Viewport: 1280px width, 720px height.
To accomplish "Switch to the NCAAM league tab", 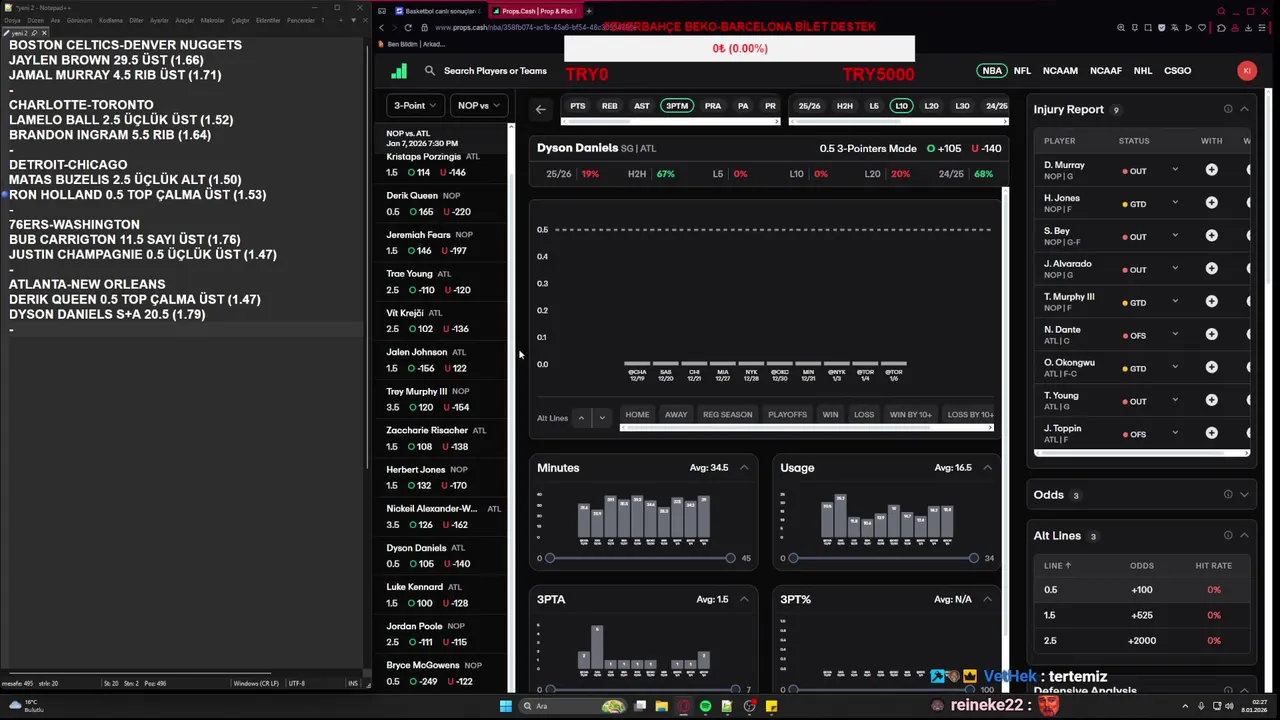I will (x=1060, y=71).
